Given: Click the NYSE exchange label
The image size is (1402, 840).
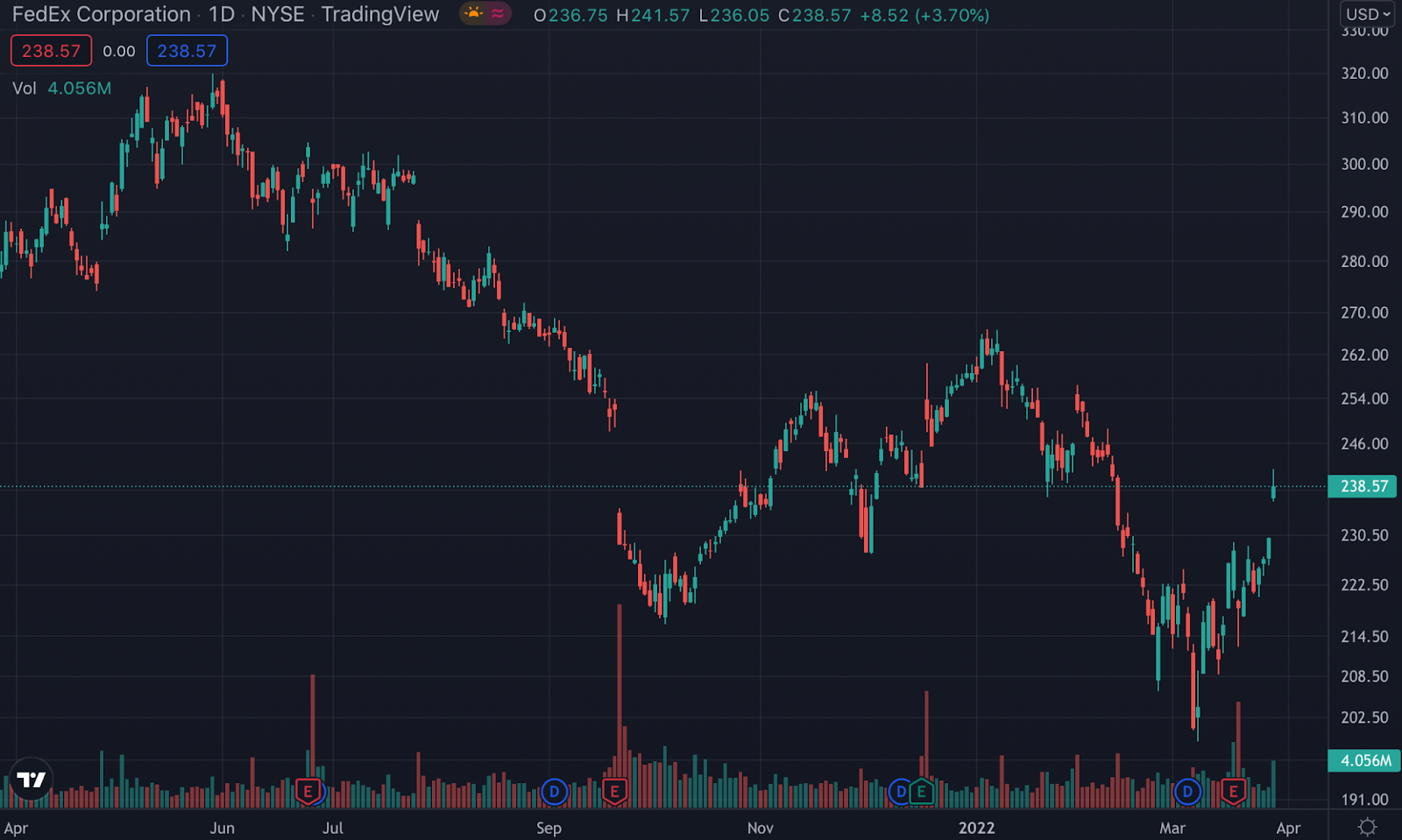Looking at the screenshot, I should [x=278, y=14].
